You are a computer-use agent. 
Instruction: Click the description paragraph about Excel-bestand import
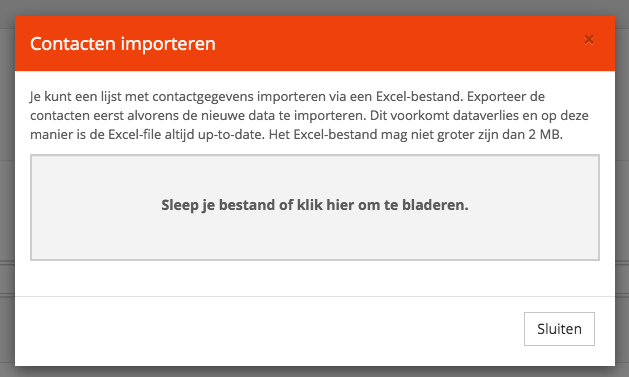click(x=309, y=116)
